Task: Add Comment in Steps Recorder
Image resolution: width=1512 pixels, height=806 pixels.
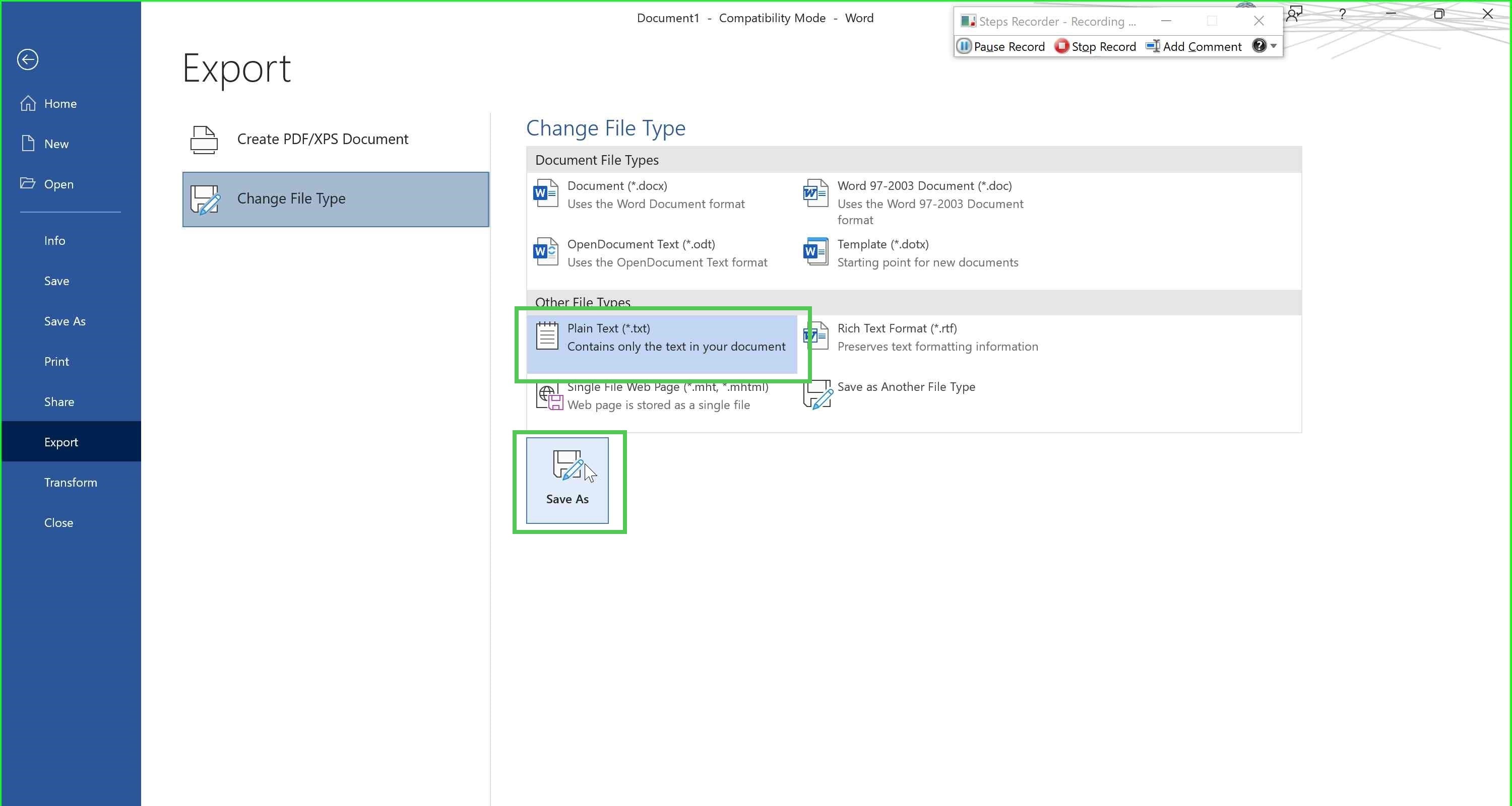Action: (x=1194, y=46)
